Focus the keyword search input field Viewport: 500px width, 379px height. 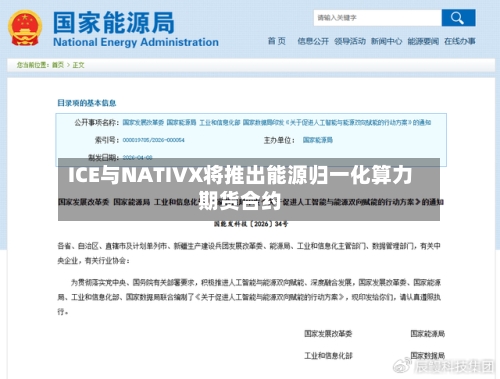[377, 18]
